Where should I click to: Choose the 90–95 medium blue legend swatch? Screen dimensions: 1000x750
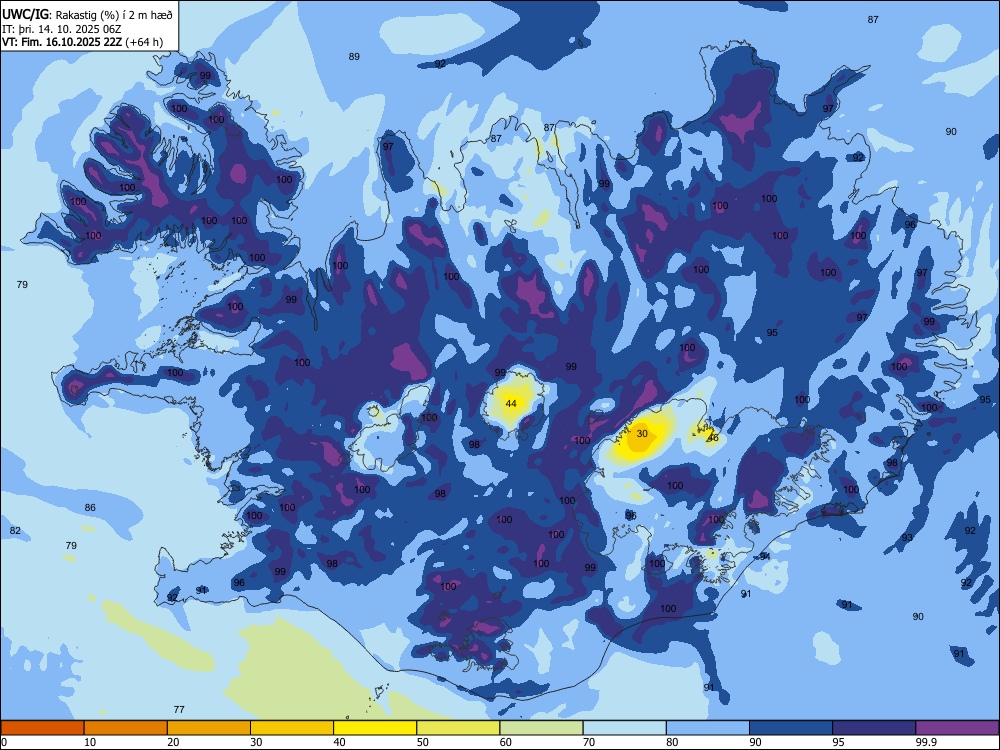[x=791, y=728]
